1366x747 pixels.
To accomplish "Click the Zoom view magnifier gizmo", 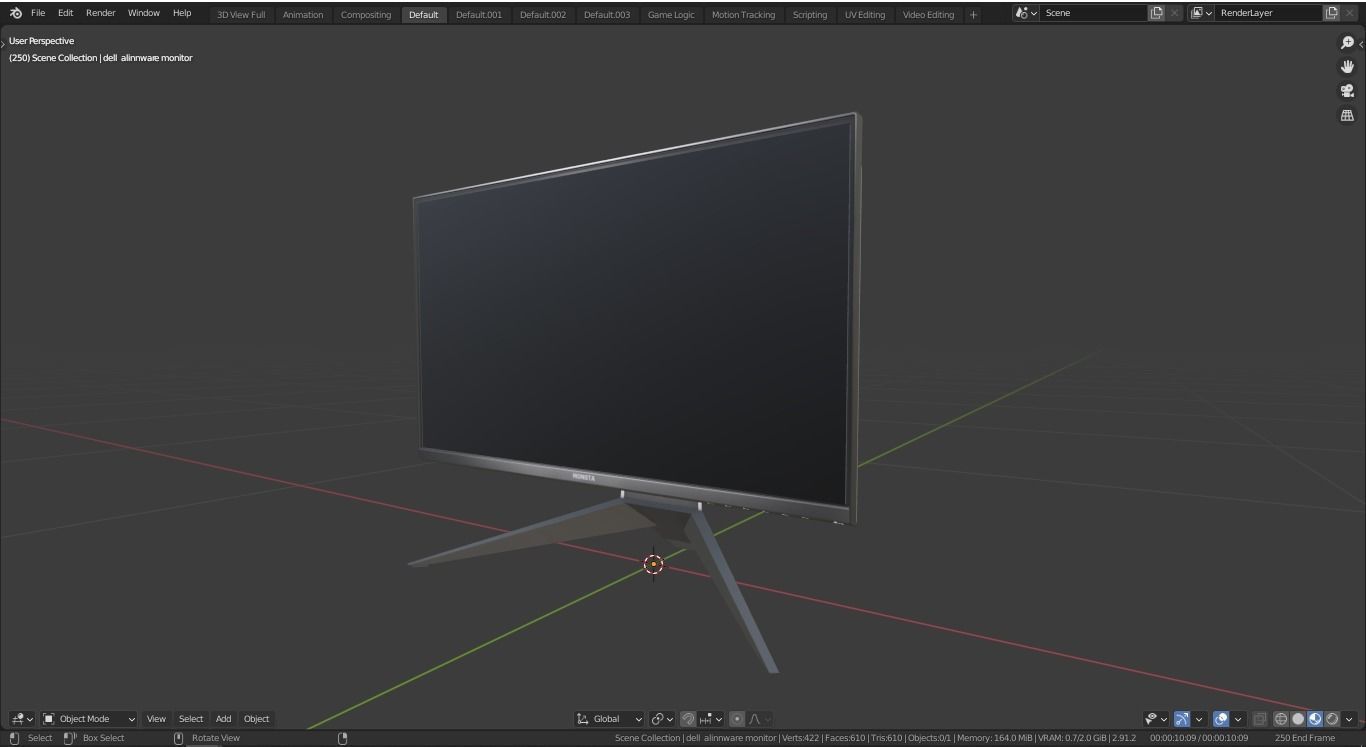I will coord(1347,42).
